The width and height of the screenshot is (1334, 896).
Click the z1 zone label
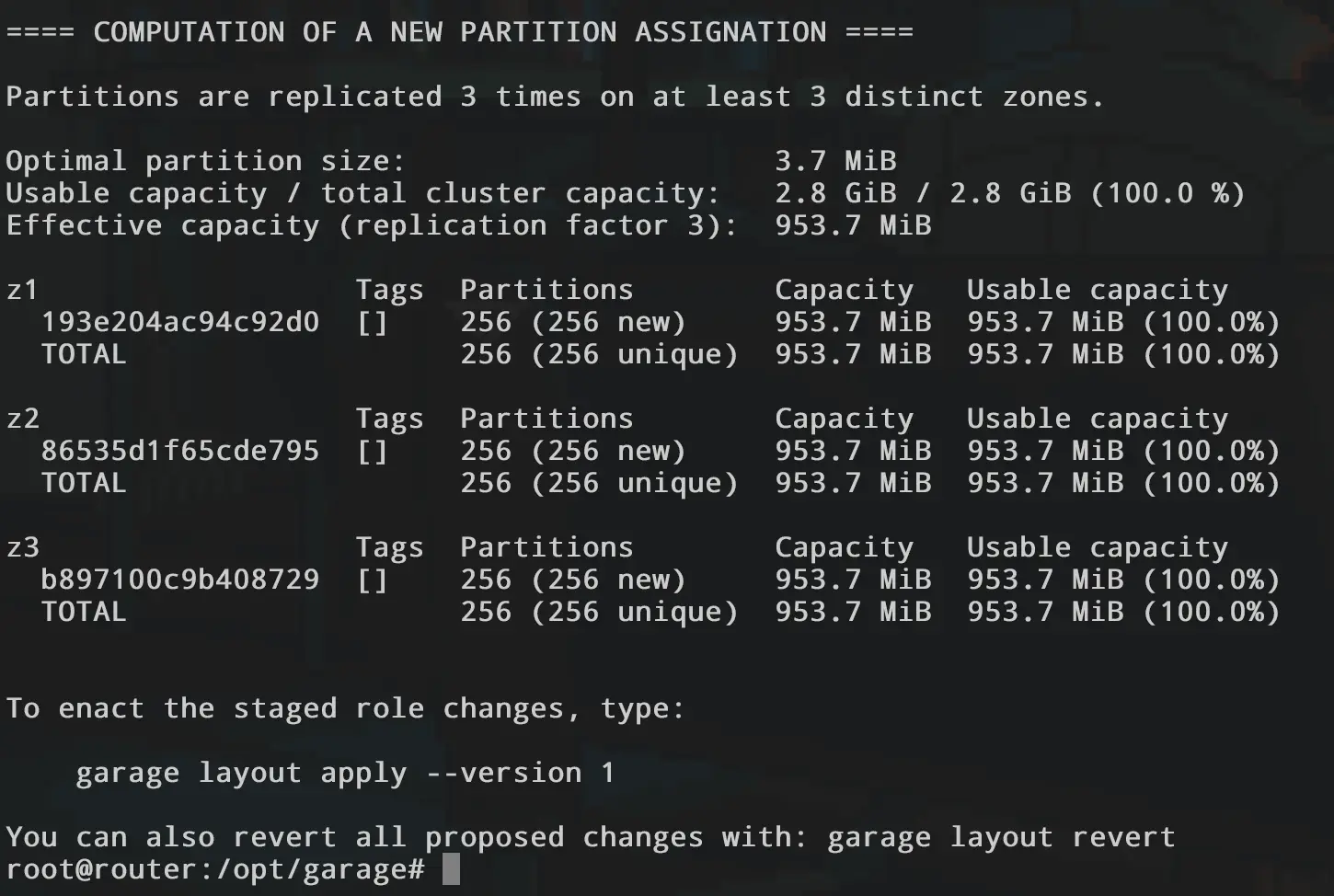[23, 290]
